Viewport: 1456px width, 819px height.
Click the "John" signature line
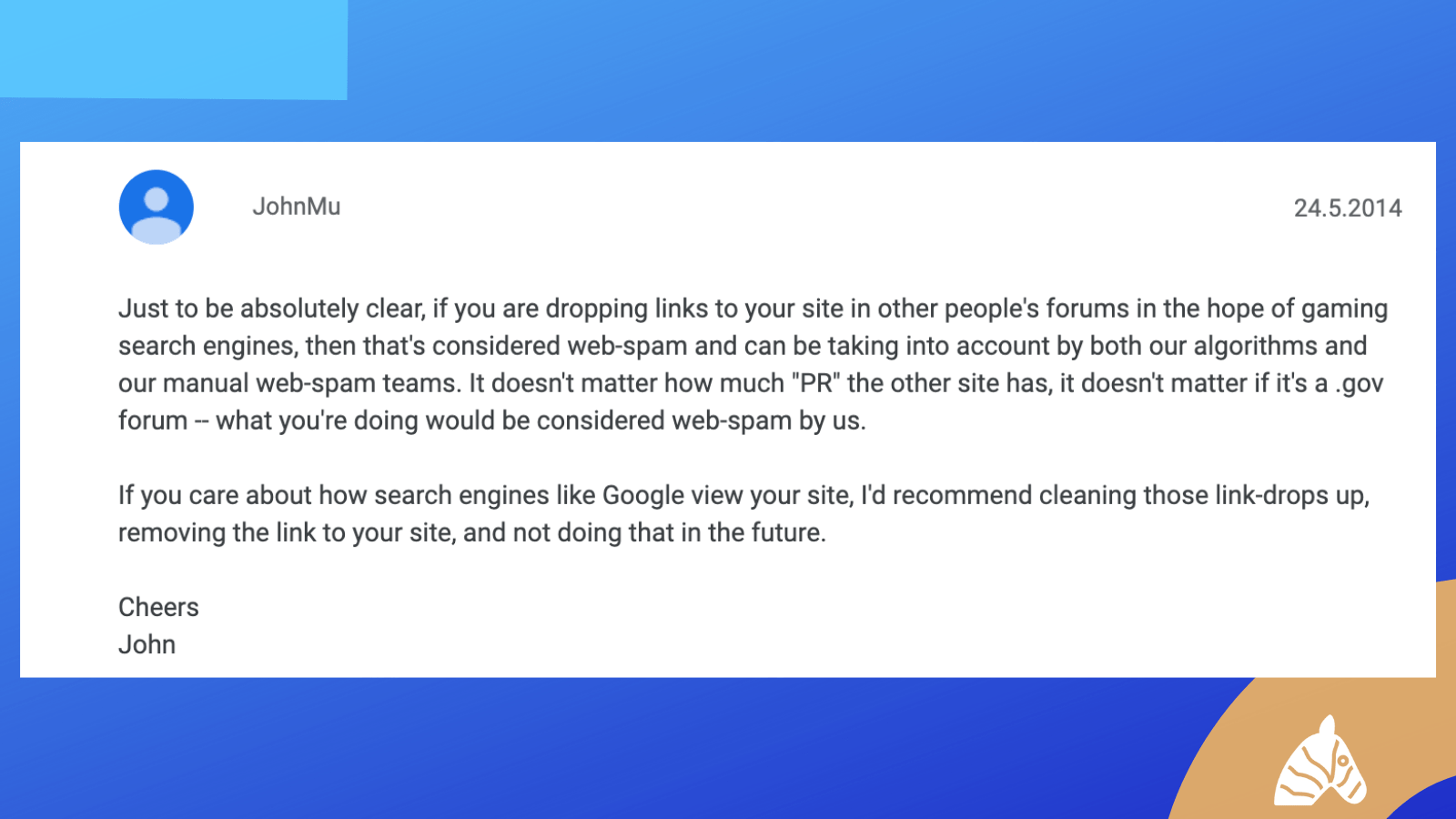(x=147, y=644)
